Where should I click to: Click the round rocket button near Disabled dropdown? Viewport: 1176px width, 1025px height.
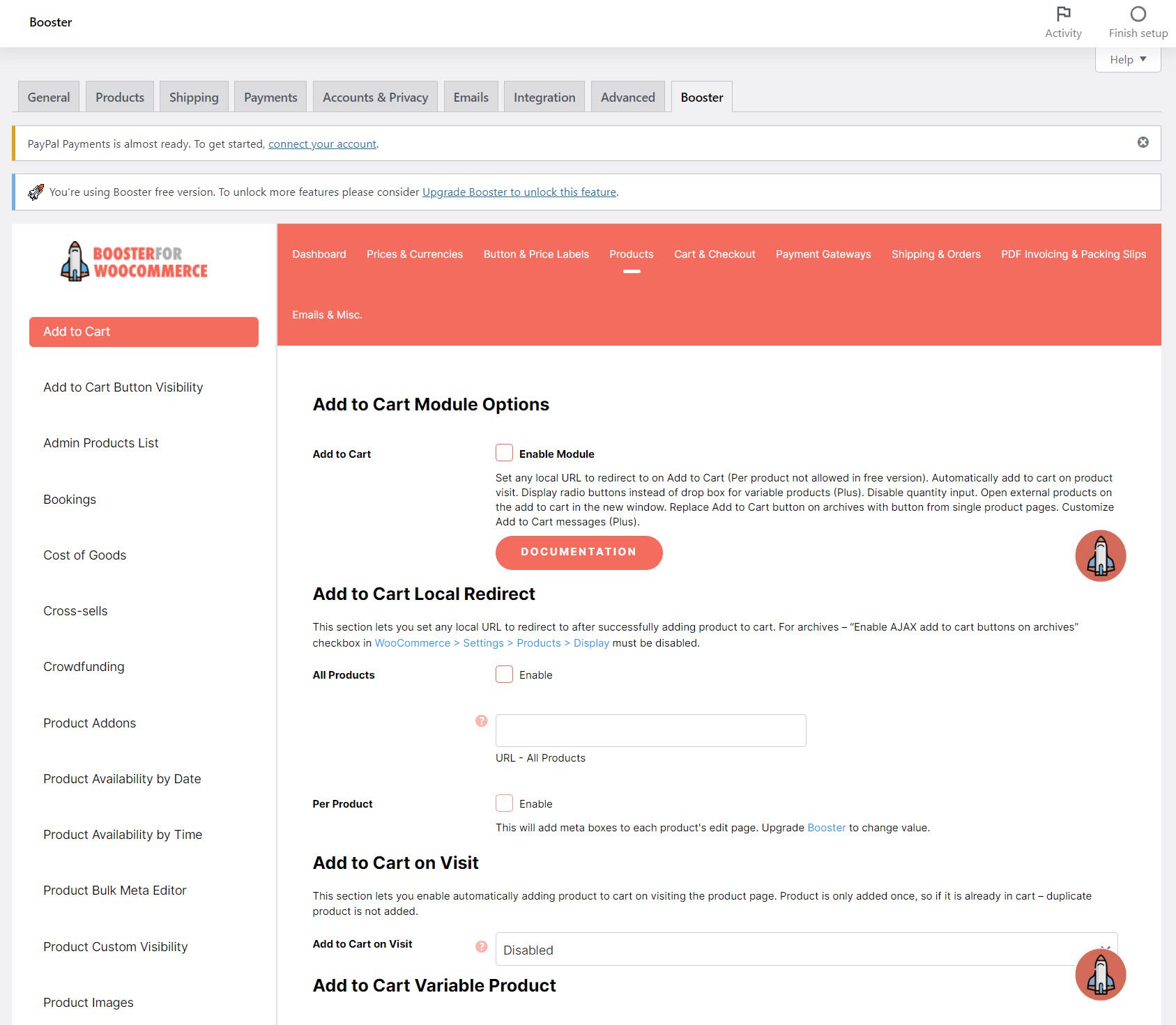(x=1100, y=974)
